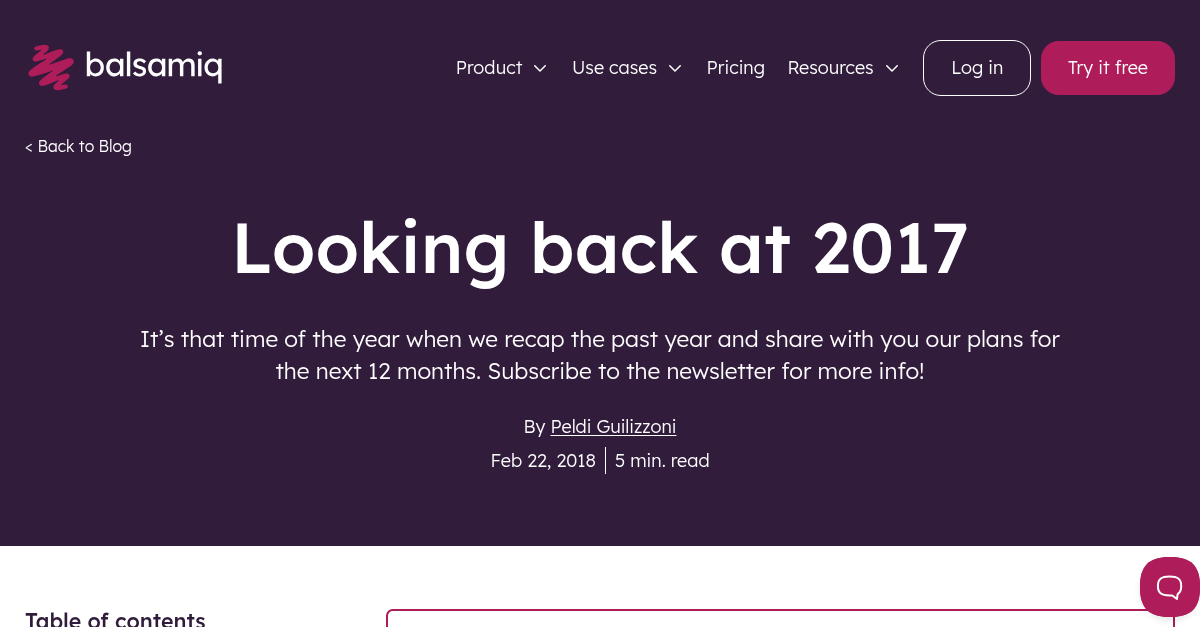
Task: Click the intro paragraph about the newsletter
Action: tap(600, 355)
